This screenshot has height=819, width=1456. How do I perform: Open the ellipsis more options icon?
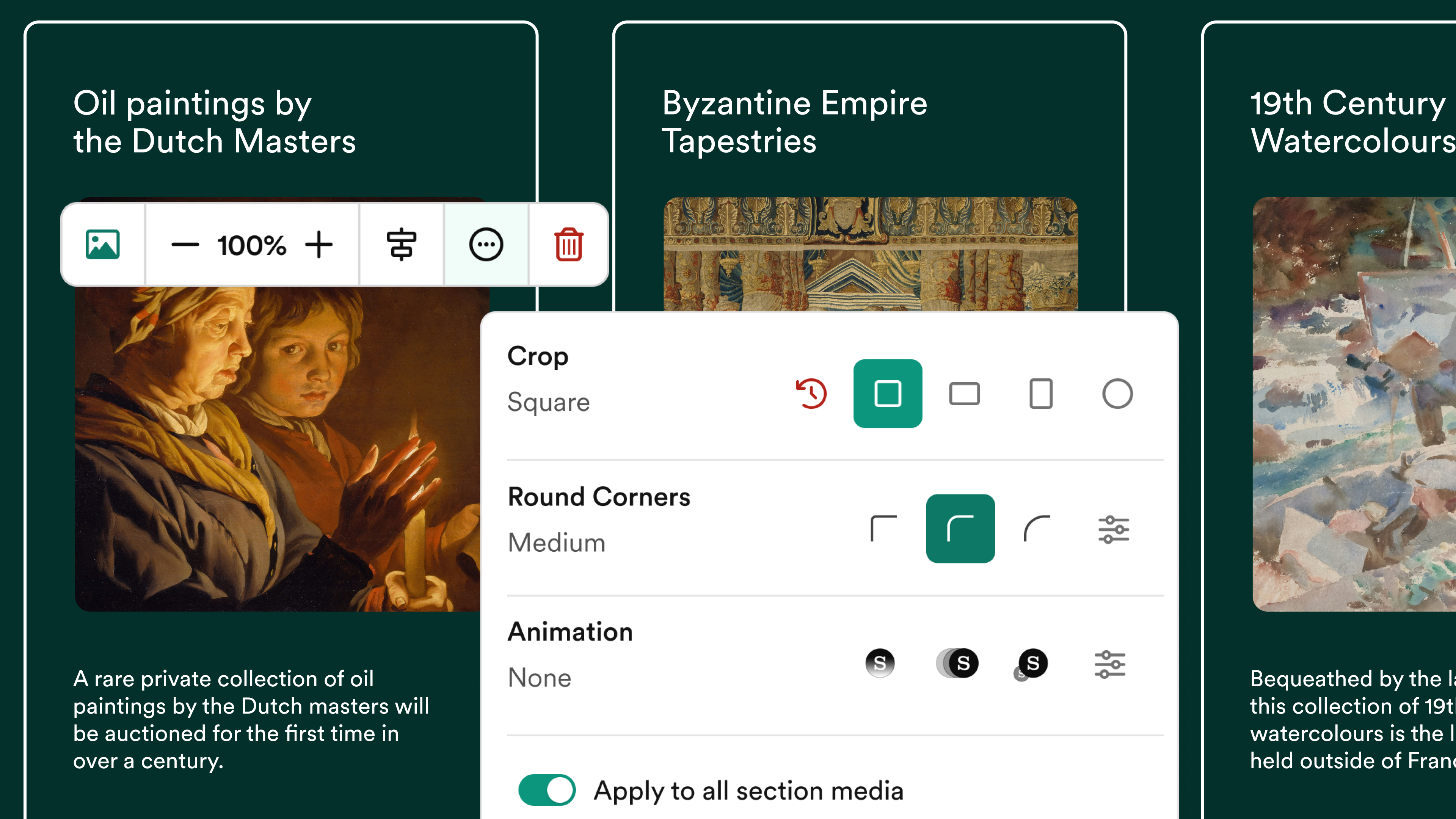click(486, 244)
